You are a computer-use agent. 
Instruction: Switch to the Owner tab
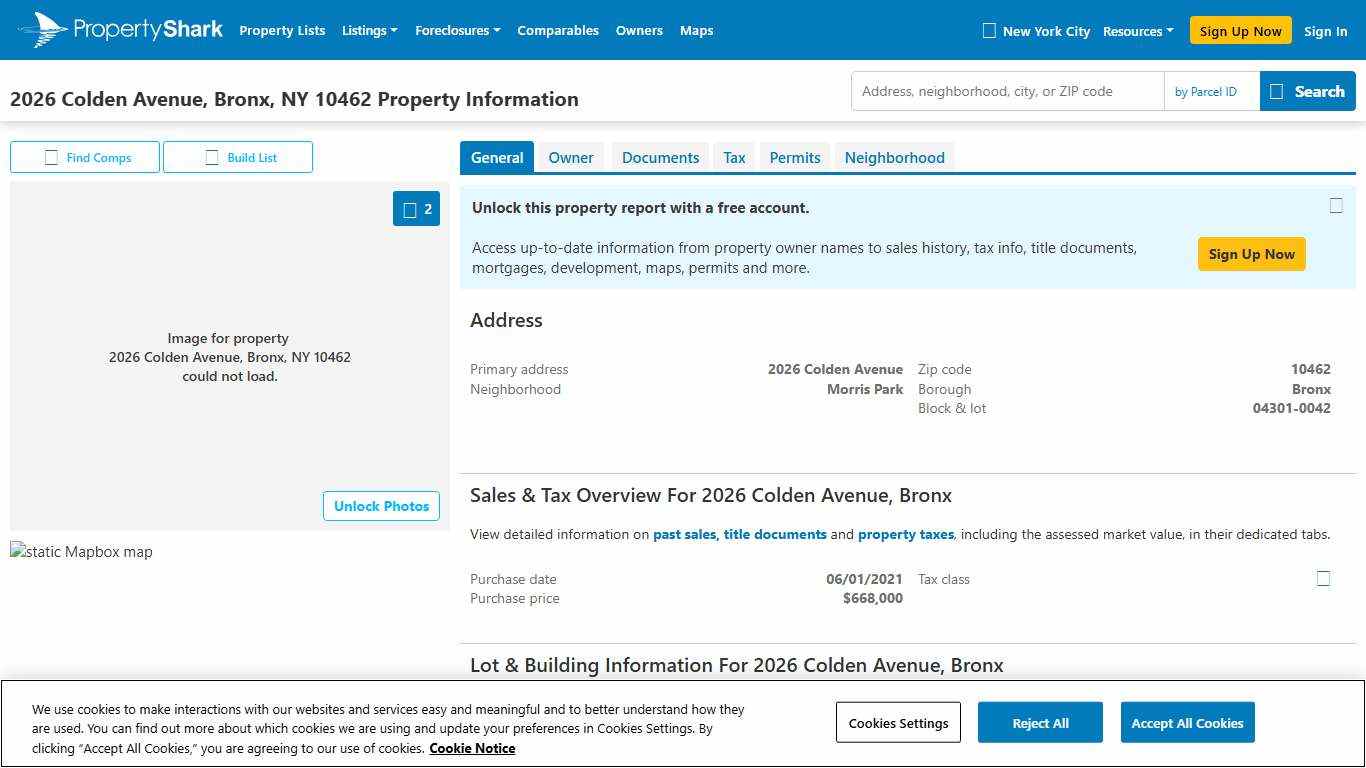(x=570, y=157)
